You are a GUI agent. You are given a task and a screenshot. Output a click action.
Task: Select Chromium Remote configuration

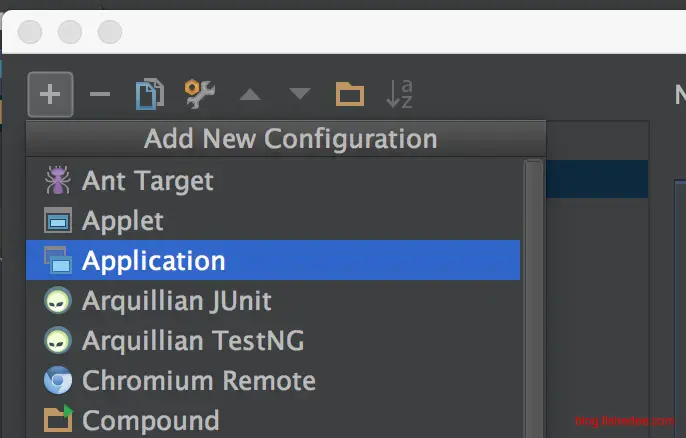(198, 381)
